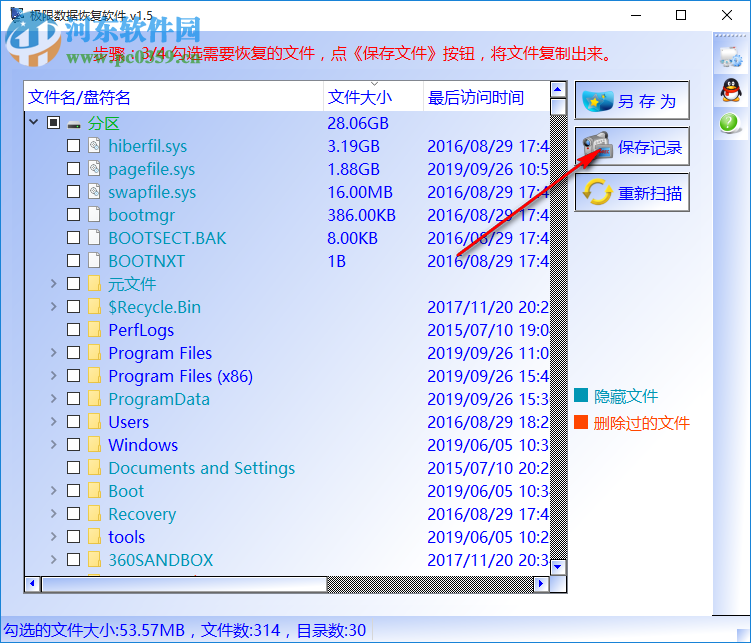Click the PerfLogs folder icon
This screenshot has width=751, height=643.
94,329
